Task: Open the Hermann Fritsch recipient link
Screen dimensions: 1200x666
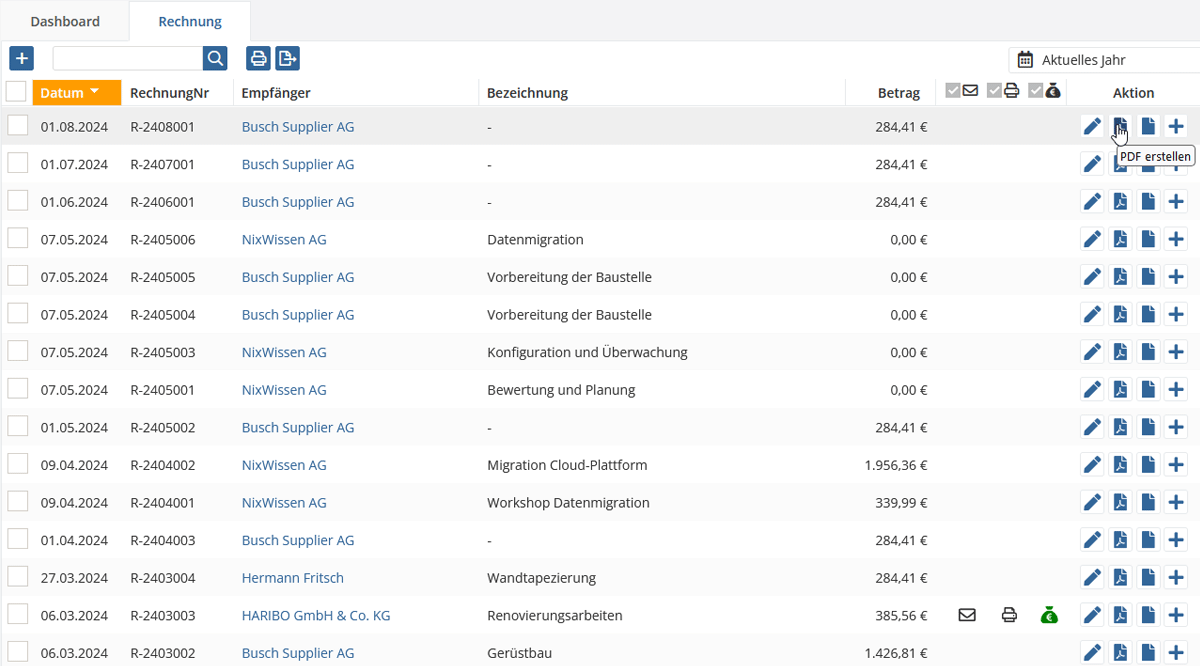Action: point(292,578)
